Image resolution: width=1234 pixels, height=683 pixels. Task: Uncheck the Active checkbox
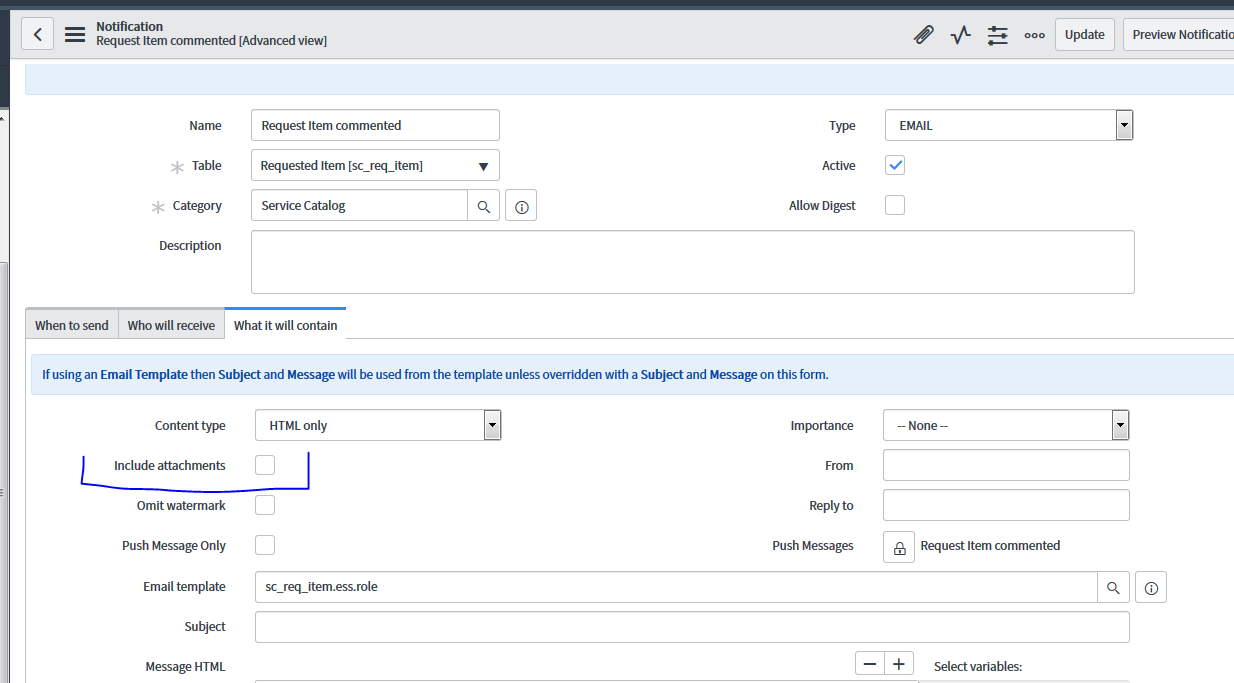tap(895, 165)
